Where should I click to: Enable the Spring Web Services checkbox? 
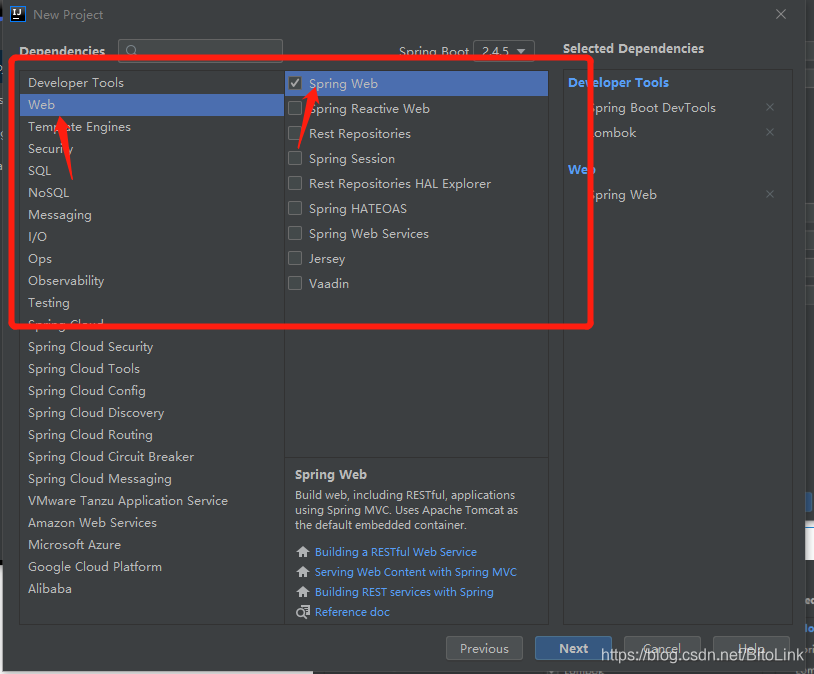(x=295, y=233)
